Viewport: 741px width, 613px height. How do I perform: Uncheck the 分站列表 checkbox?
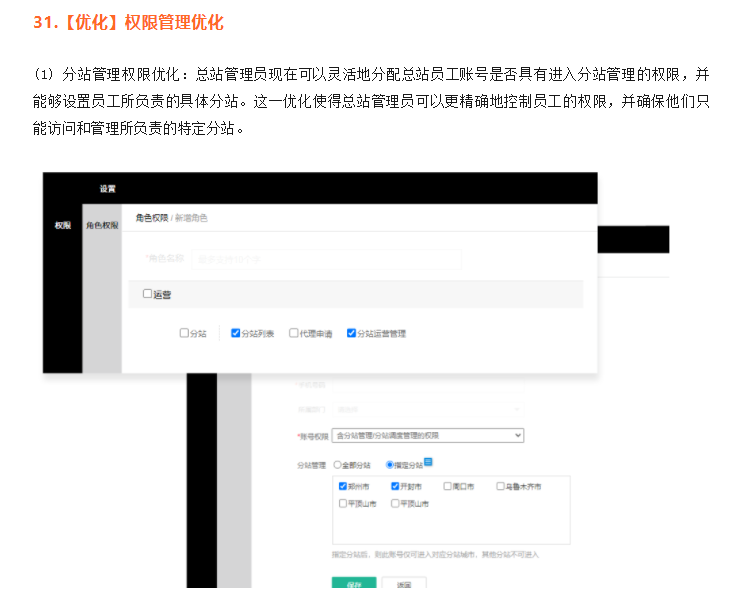coord(235,333)
